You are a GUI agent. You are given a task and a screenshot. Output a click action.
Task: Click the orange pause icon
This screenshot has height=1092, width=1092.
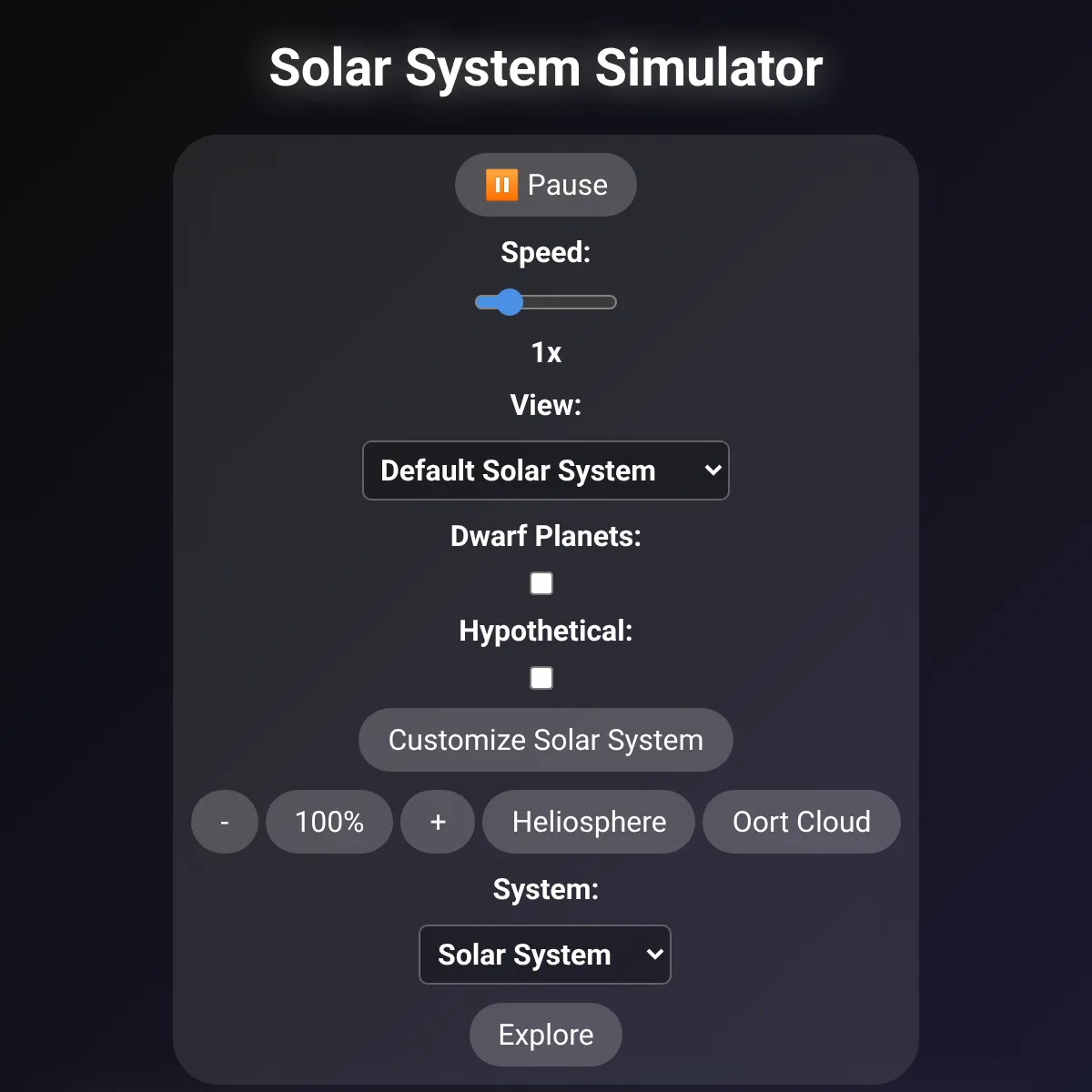point(501,185)
